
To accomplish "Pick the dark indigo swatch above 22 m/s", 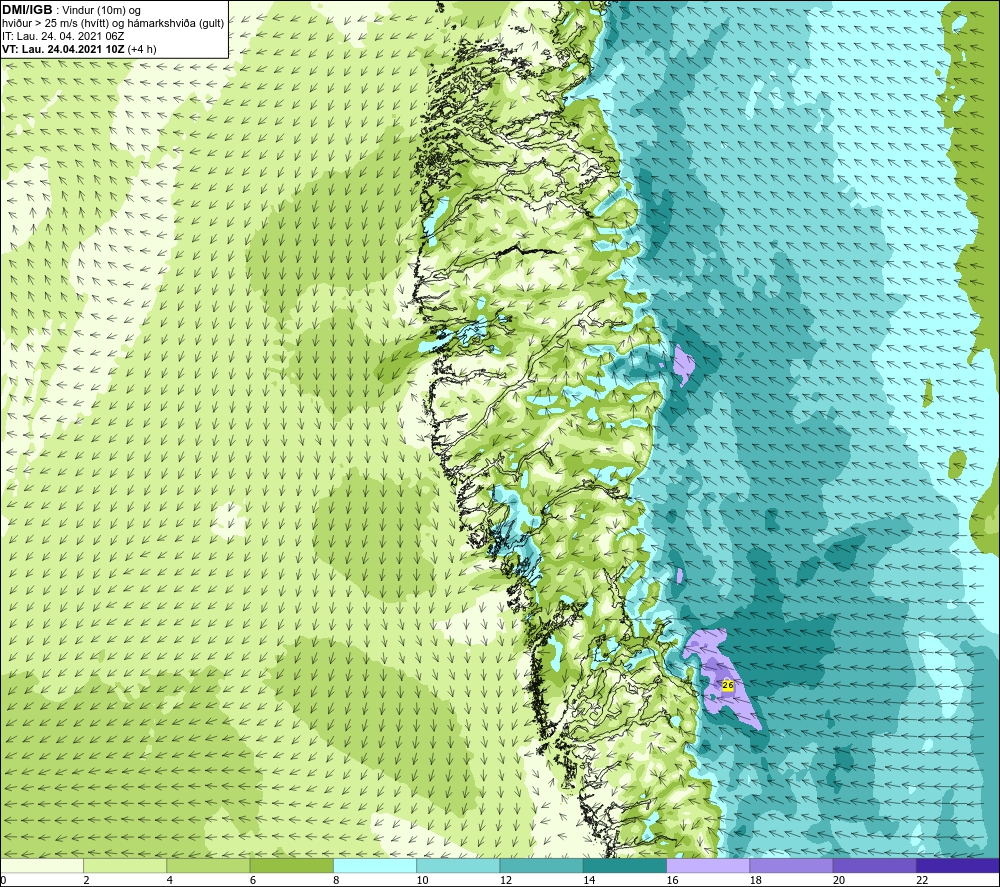I will click(958, 865).
